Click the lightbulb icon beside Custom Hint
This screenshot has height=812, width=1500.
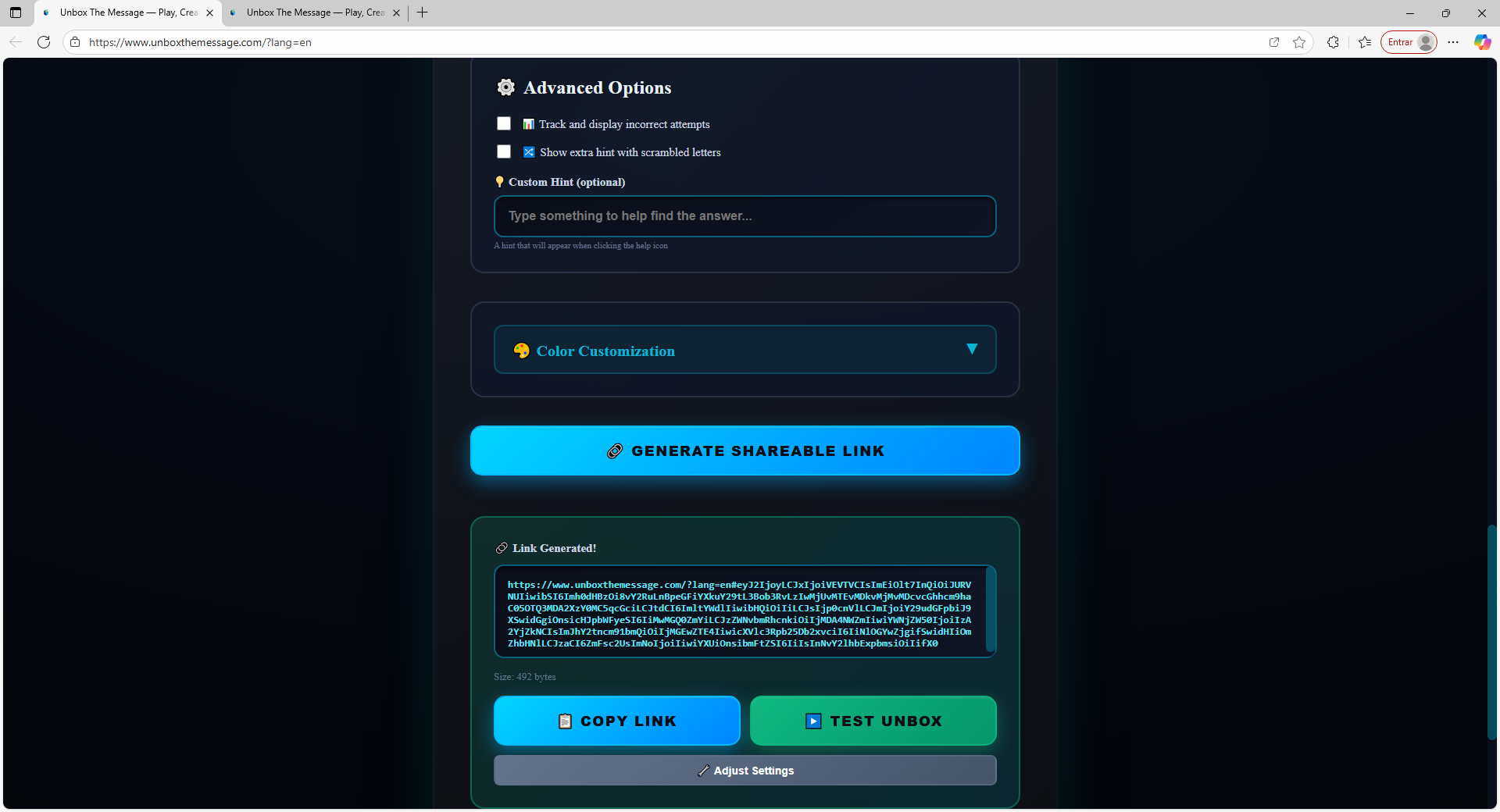click(x=500, y=180)
